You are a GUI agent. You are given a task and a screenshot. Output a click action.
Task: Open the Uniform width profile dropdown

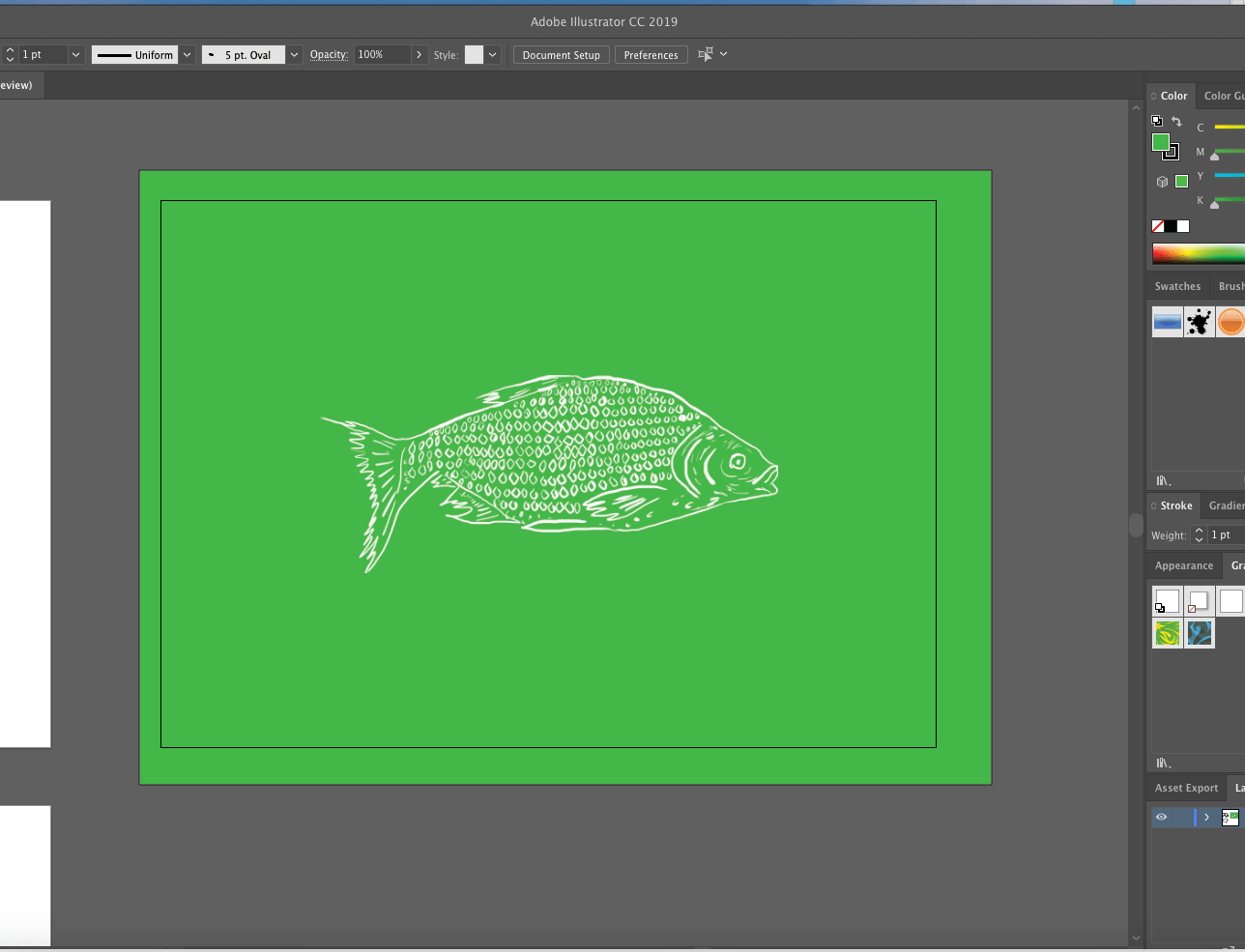(x=186, y=54)
